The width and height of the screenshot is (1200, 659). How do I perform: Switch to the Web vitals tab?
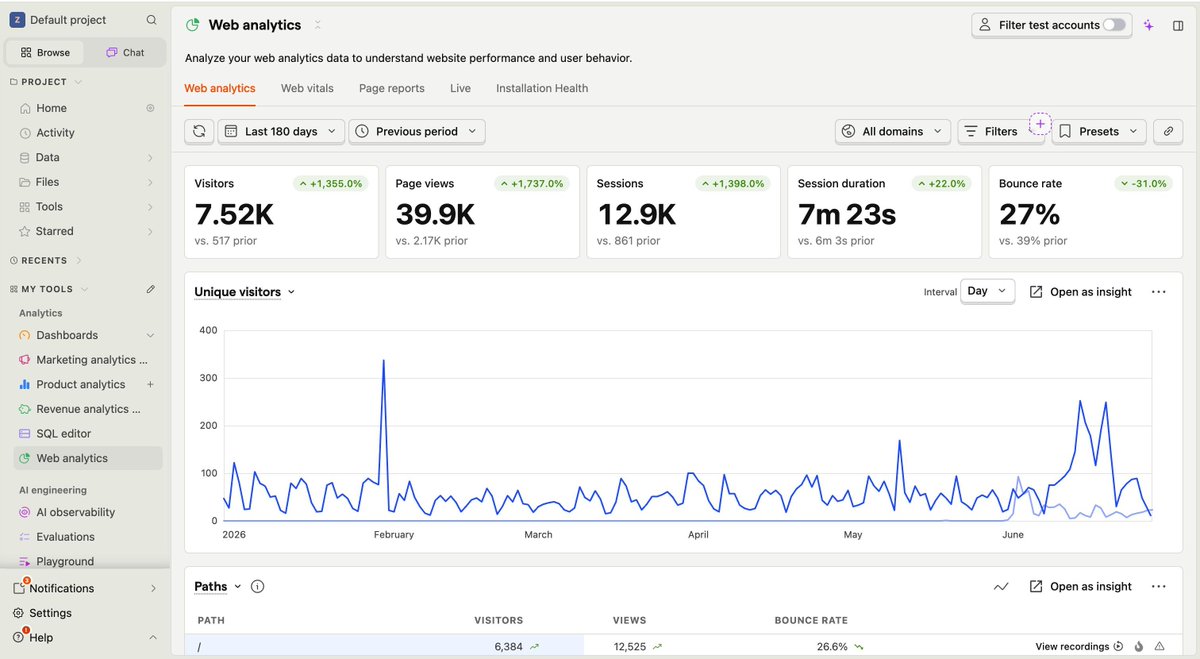click(307, 88)
